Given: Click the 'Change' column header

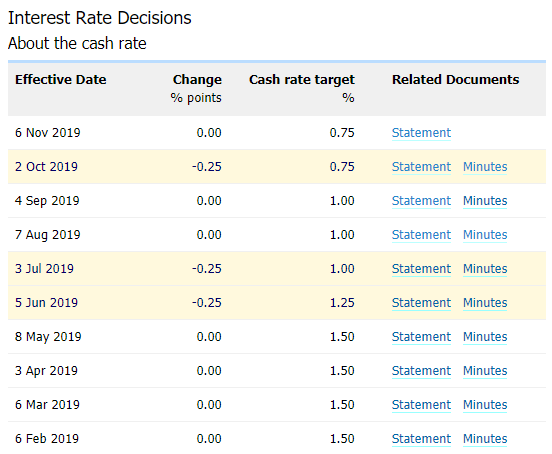Looking at the screenshot, I should [197, 80].
